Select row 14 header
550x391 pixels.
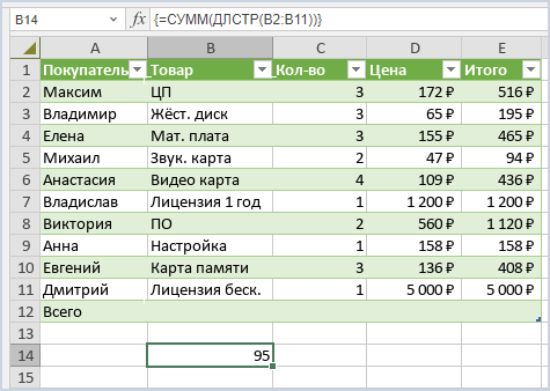coord(25,356)
